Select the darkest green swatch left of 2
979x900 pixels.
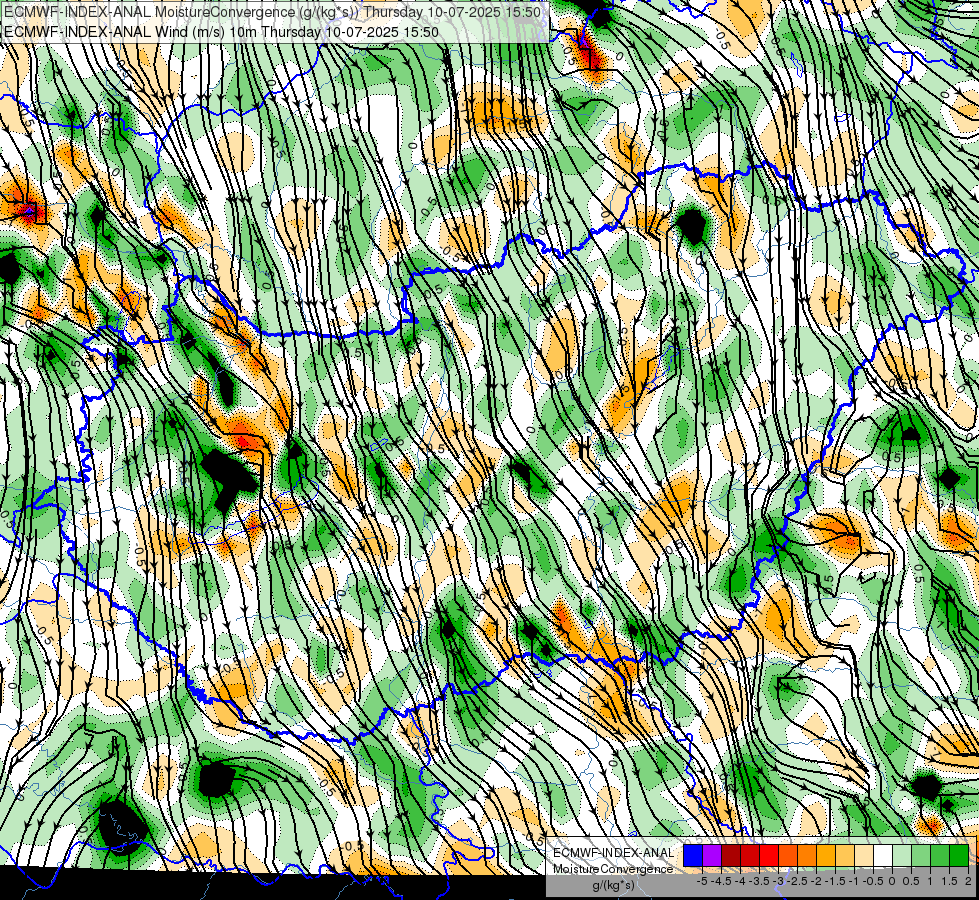[x=959, y=856]
